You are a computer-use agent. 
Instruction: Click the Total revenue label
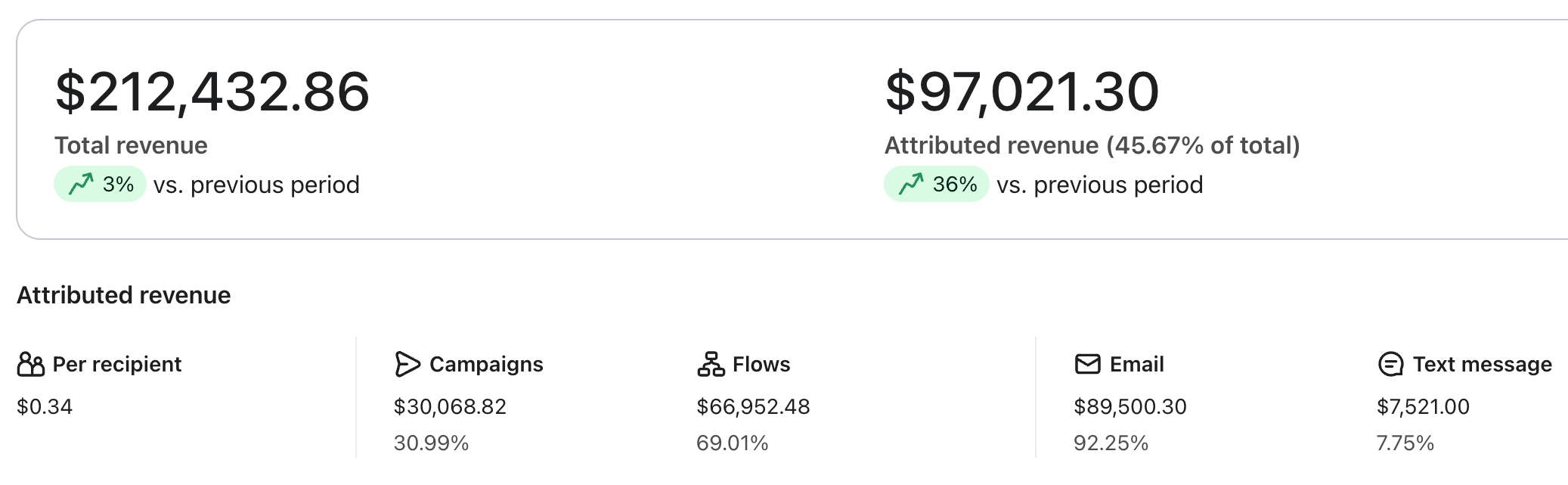tap(131, 145)
